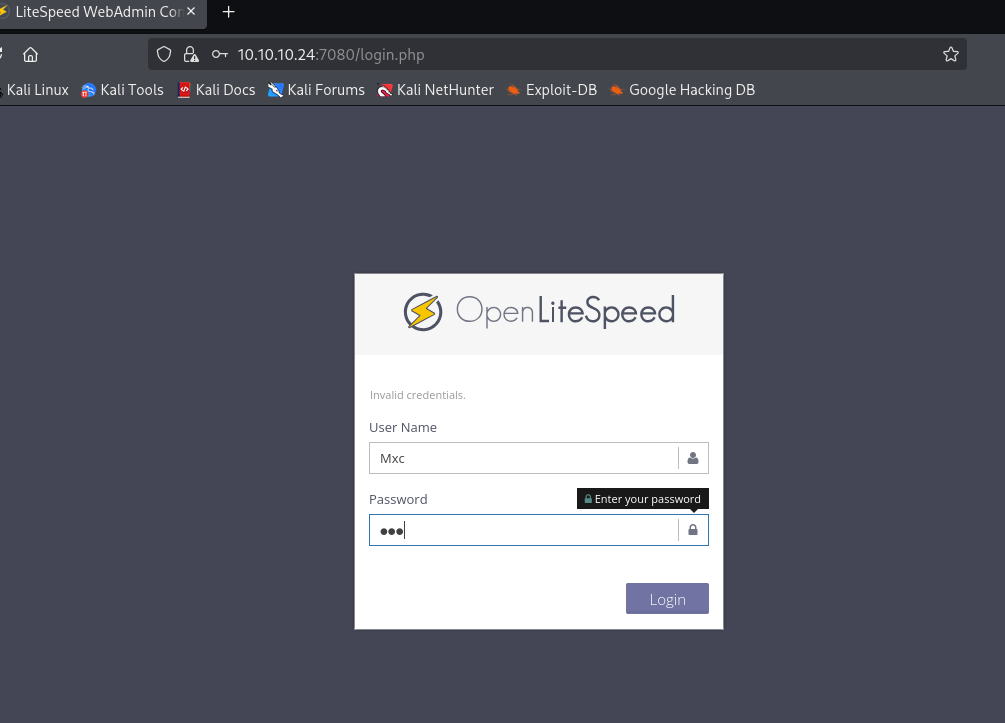
Task: Select the LiteSpeed WebAdmin Console tab
Action: [x=95, y=12]
